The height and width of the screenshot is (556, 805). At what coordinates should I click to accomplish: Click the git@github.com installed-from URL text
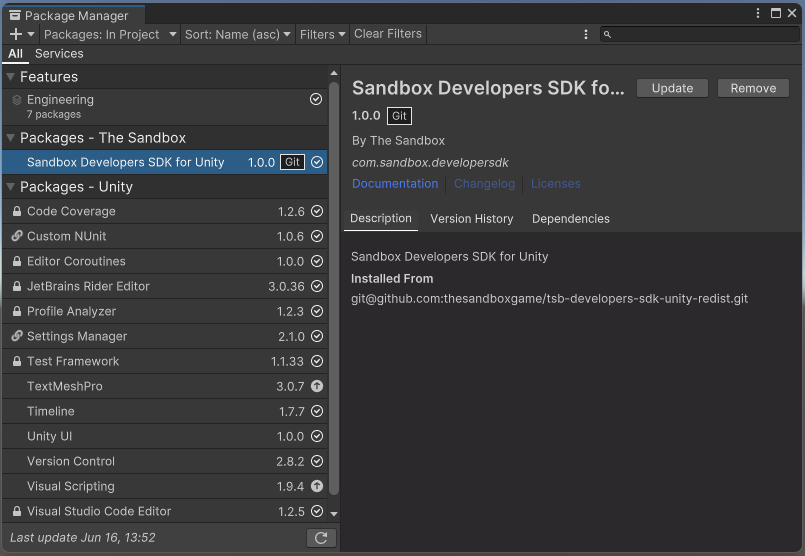point(549,299)
